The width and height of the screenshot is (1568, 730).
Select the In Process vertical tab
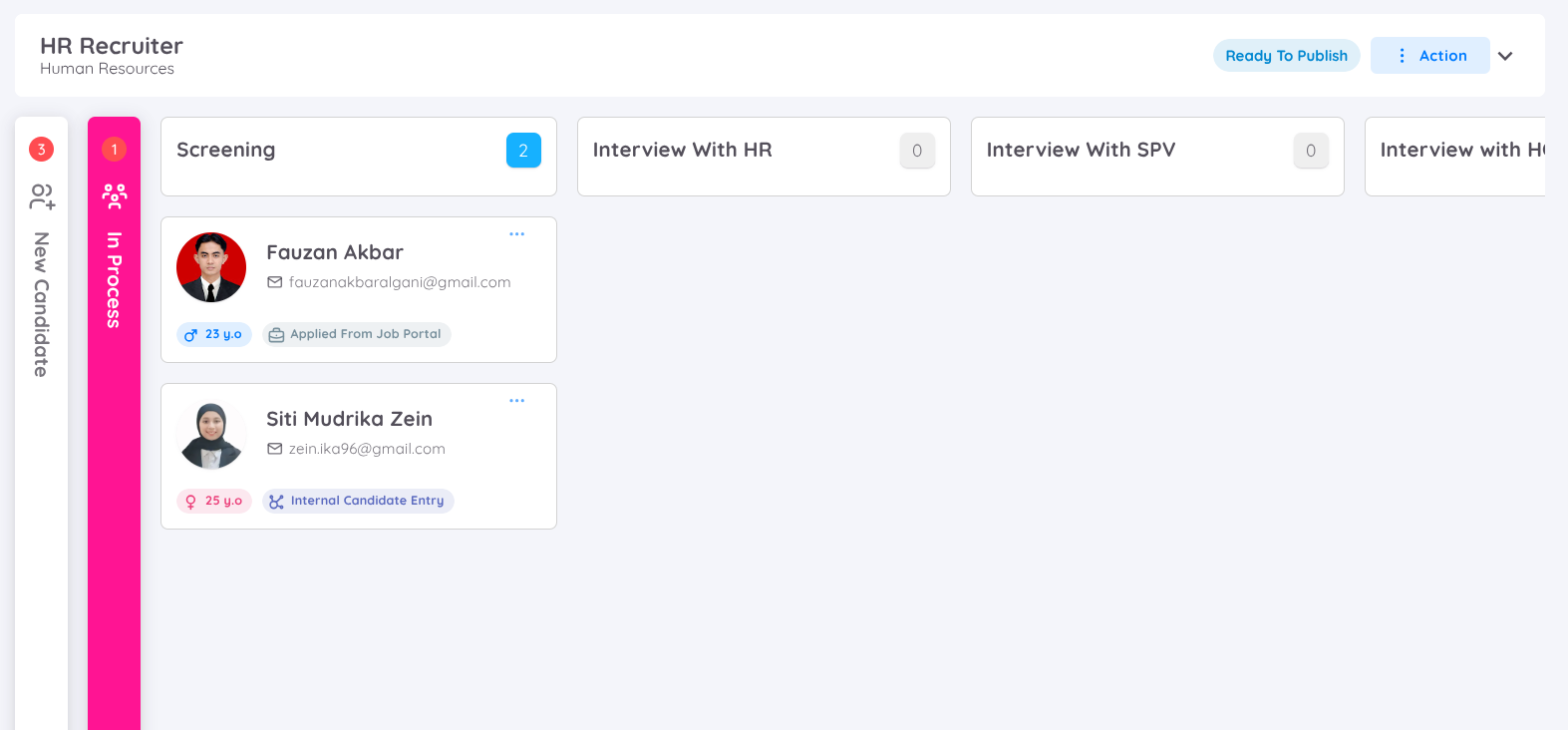click(114, 279)
